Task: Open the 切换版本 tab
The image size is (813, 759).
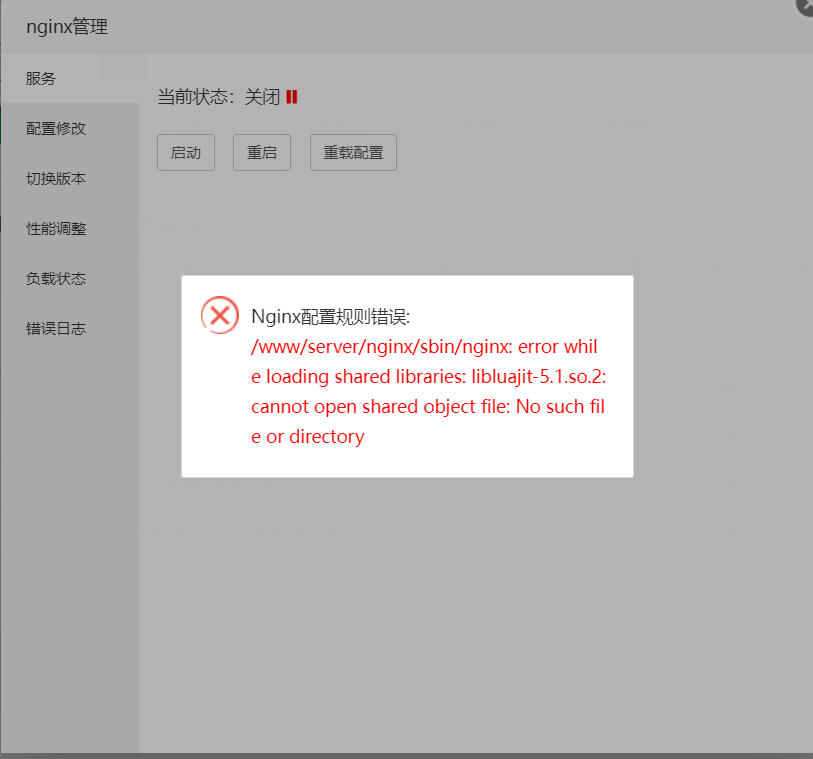Action: (x=69, y=178)
